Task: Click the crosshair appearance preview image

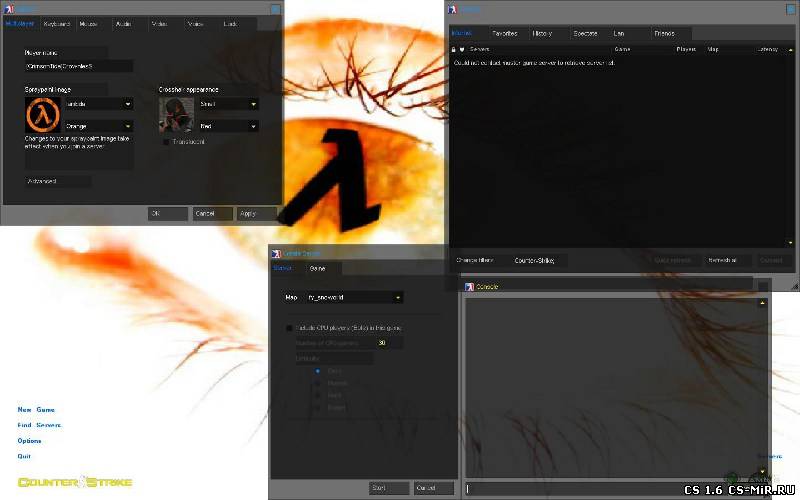Action: point(177,115)
